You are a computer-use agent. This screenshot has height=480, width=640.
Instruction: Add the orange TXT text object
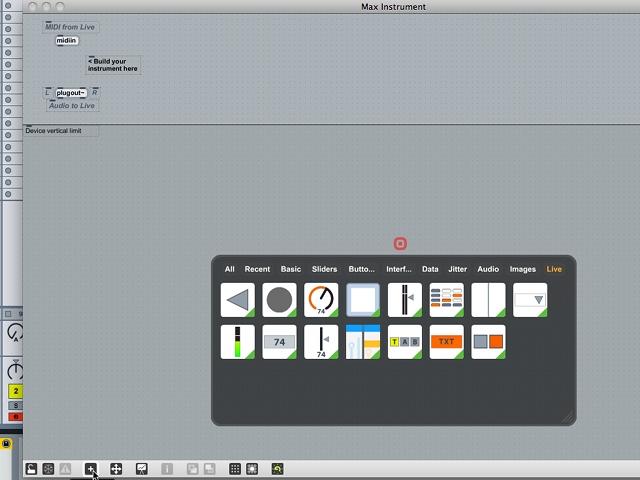(x=447, y=342)
